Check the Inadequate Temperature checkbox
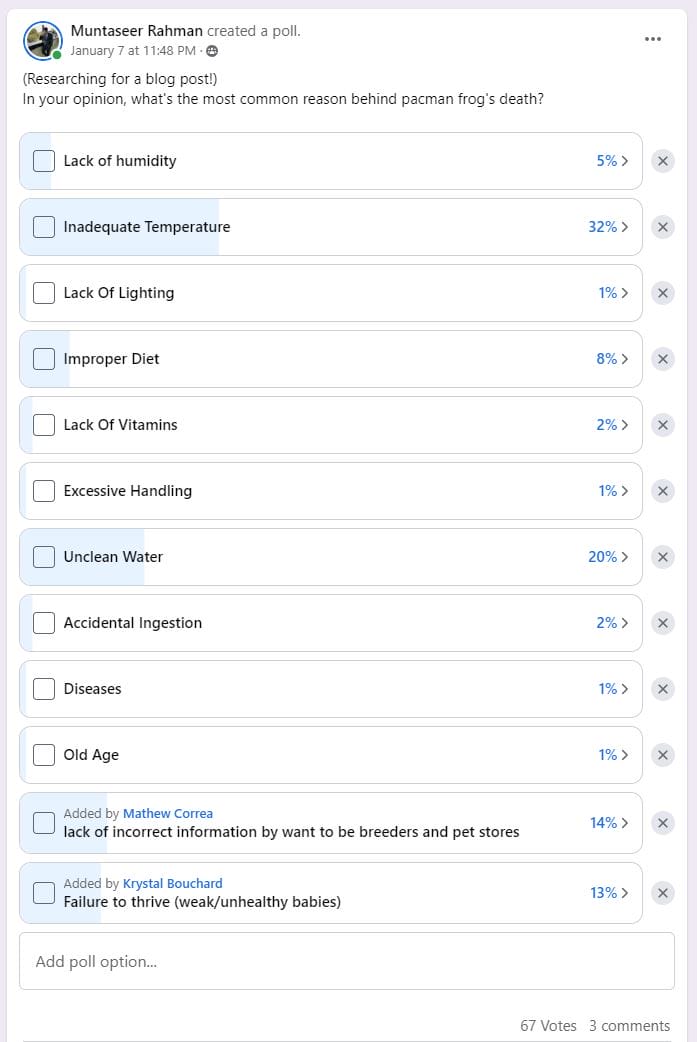This screenshot has width=697, height=1042. (44, 227)
